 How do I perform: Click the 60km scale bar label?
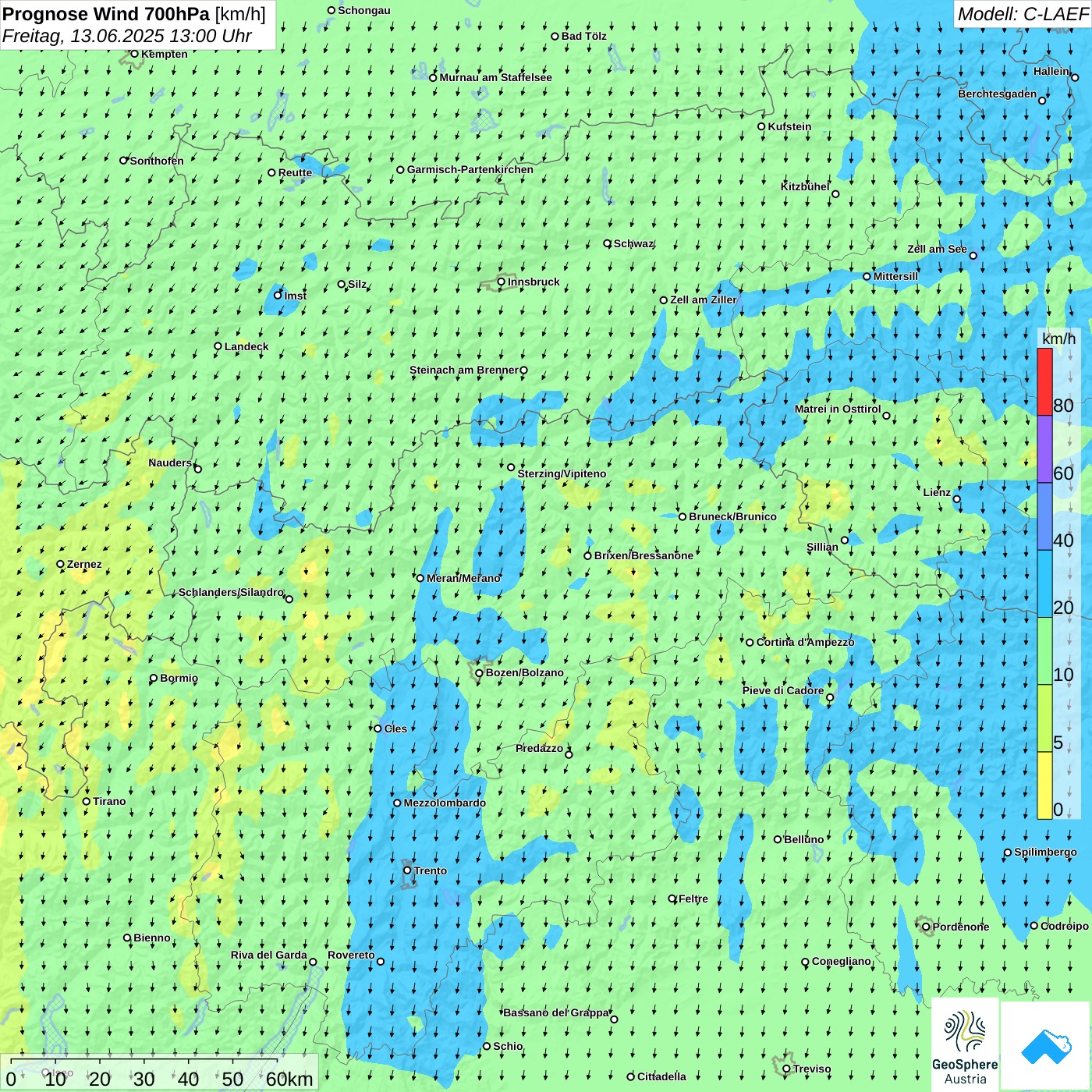coord(289,1079)
